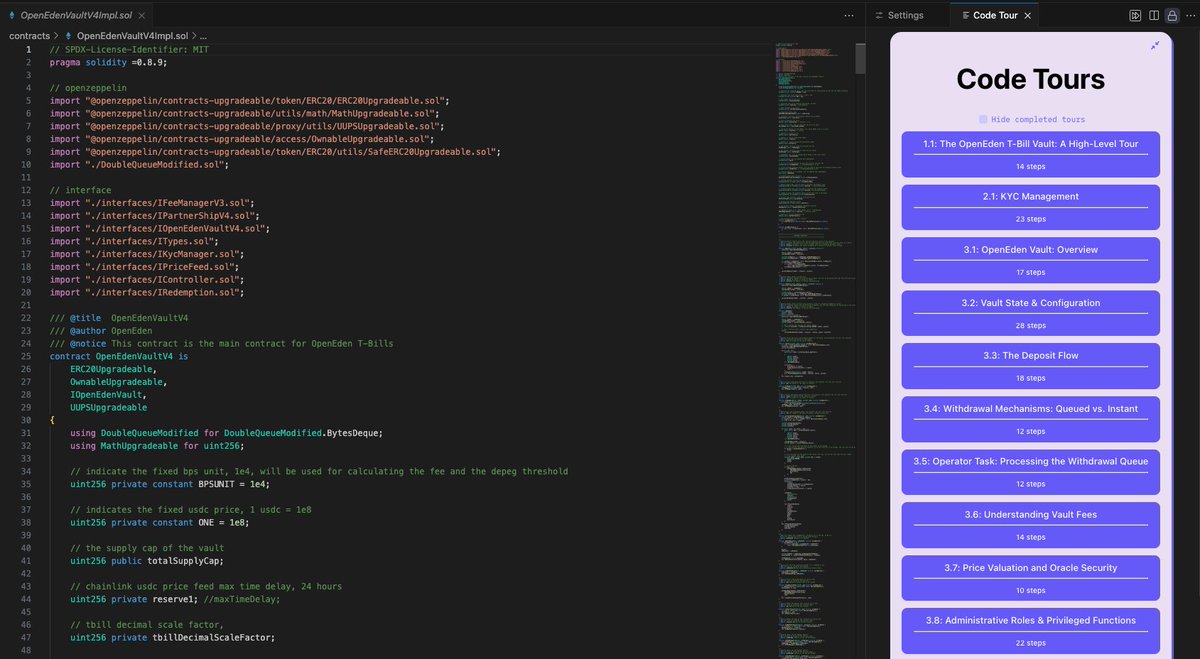Click the IKycManager.sol import line
The height and width of the screenshot is (659, 1200).
(x=147, y=254)
